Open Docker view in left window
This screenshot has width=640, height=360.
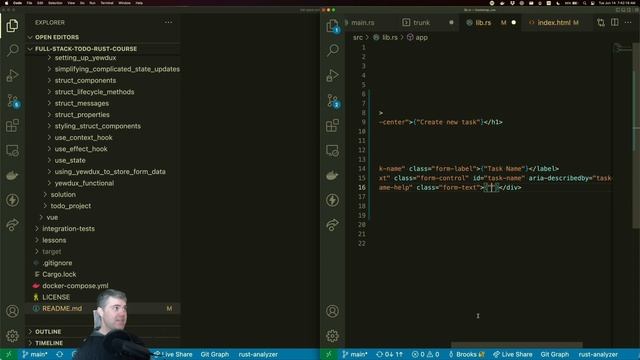click(12, 176)
